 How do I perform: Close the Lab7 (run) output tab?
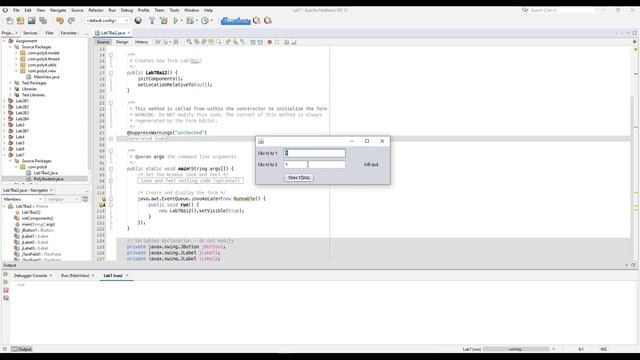point(127,276)
